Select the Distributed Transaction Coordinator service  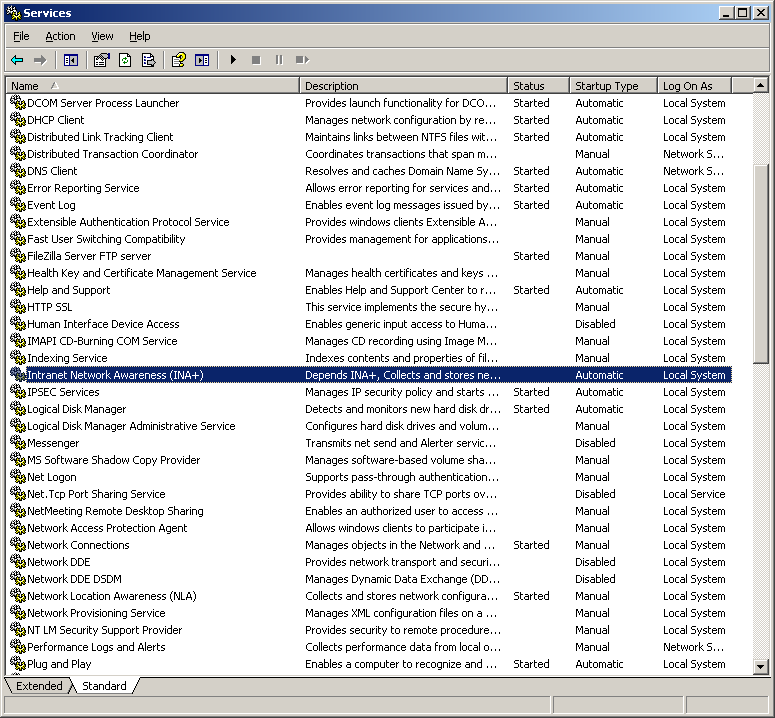371,154
